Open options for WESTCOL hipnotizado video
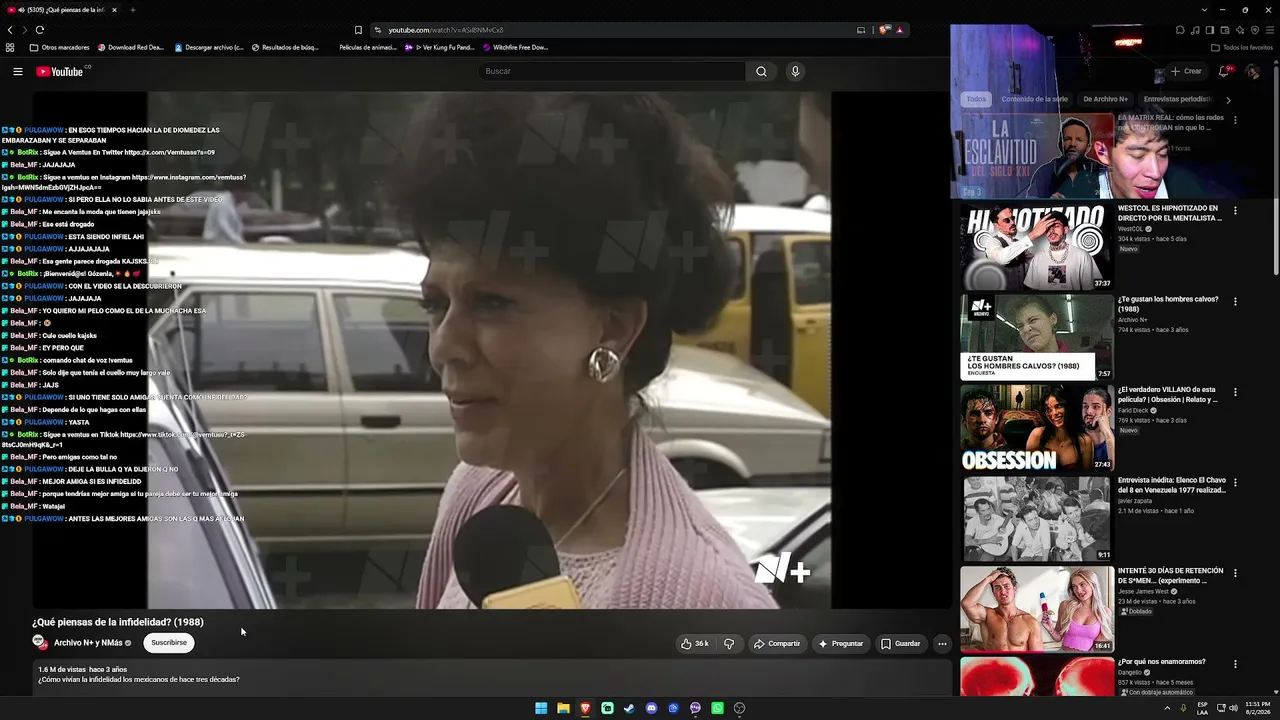The height and width of the screenshot is (720, 1280). coord(1235,211)
